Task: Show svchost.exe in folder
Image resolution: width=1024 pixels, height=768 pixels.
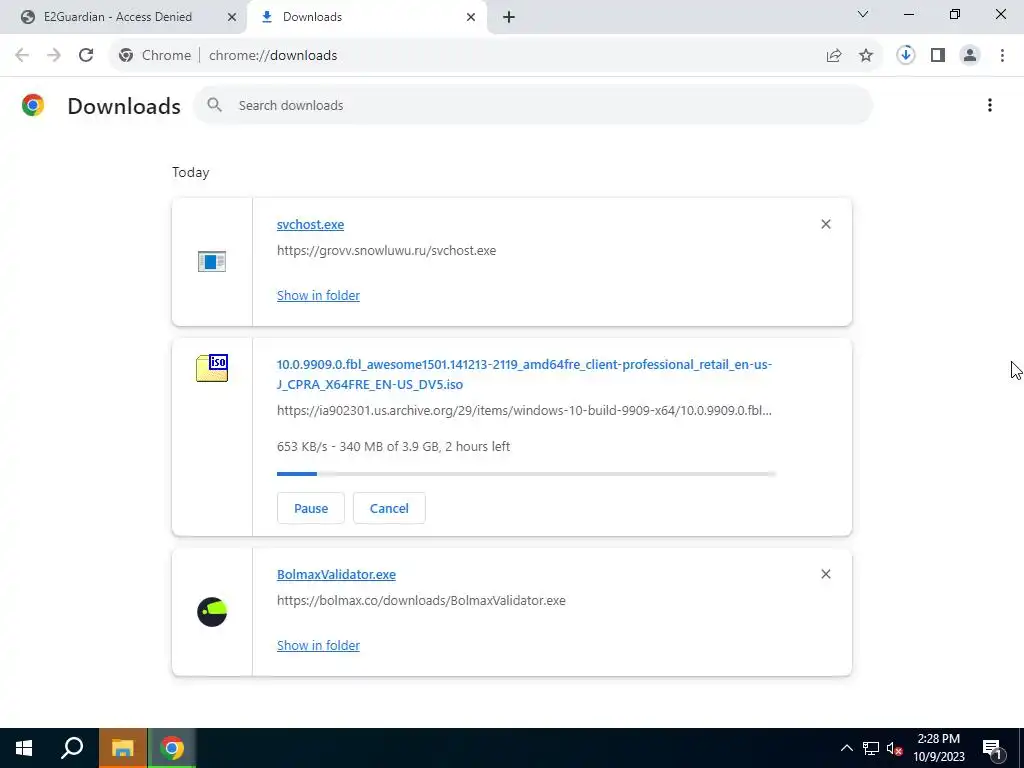Action: (x=318, y=295)
